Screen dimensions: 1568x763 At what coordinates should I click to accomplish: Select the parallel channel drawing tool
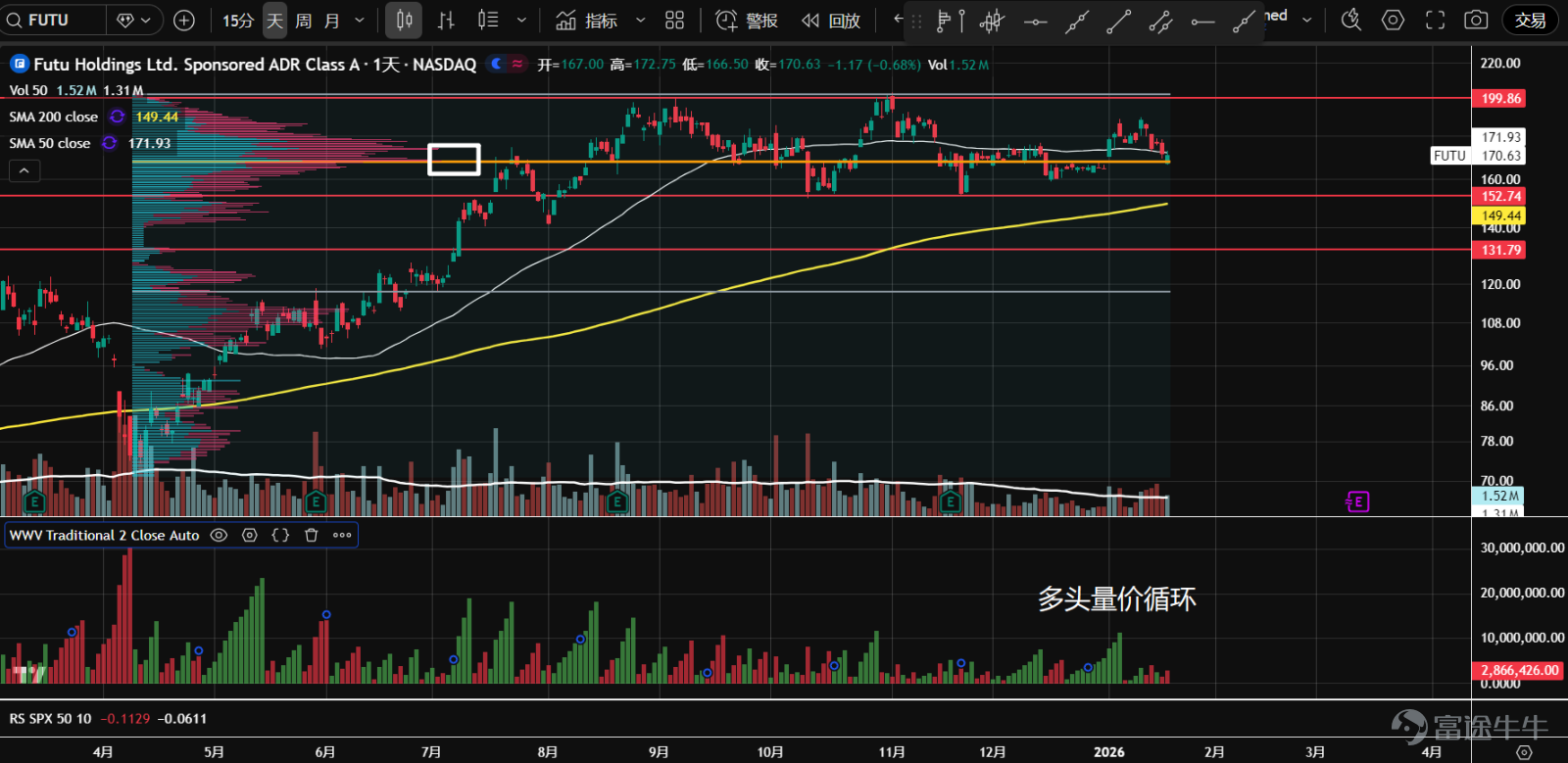click(1161, 21)
